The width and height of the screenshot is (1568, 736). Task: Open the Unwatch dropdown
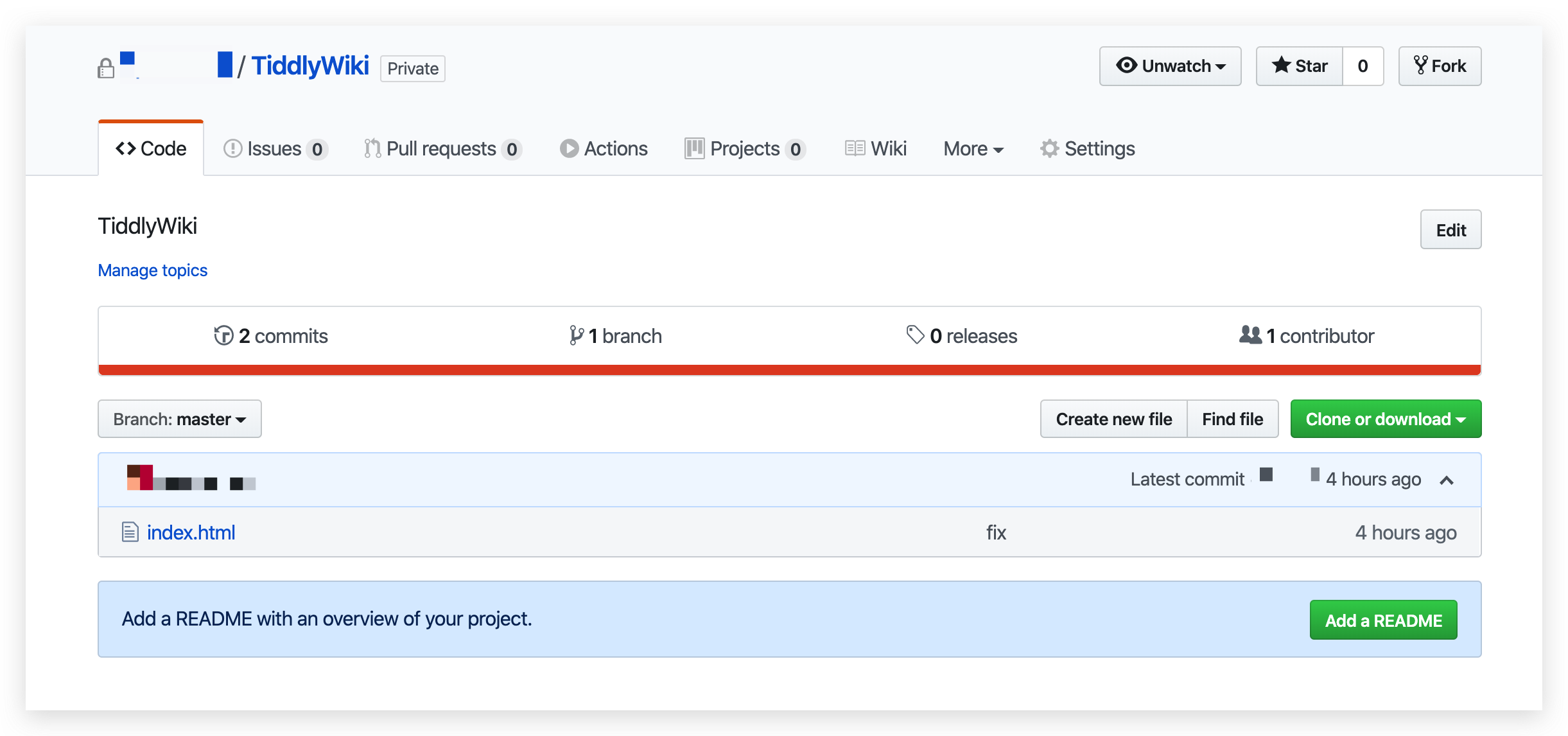(1170, 66)
